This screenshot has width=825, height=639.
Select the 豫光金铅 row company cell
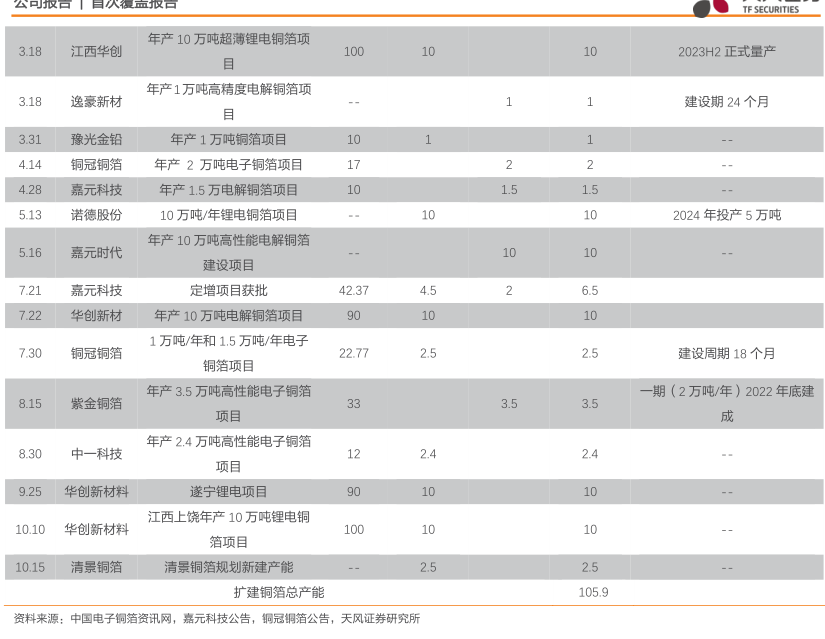96,140
